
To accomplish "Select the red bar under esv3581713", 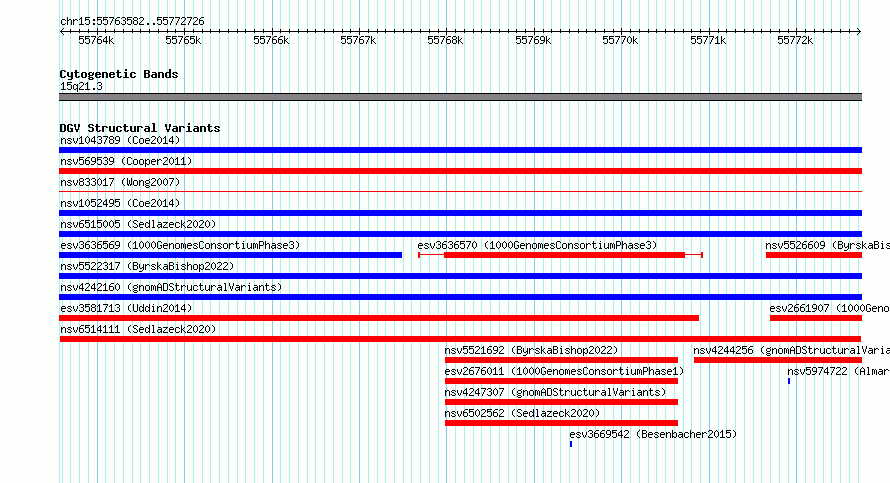I will point(379,318).
